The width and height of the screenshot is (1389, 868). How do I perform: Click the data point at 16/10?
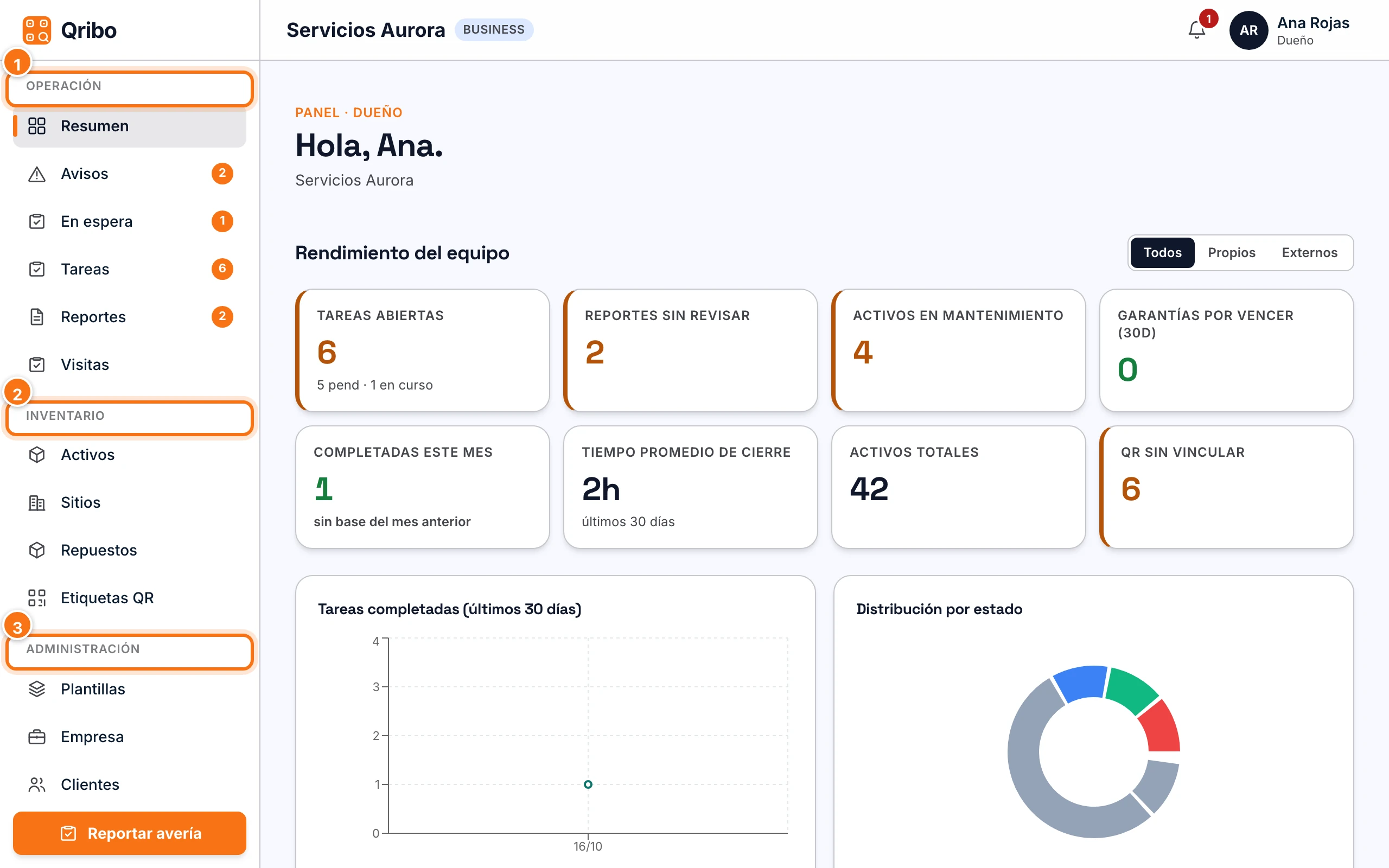(x=588, y=784)
